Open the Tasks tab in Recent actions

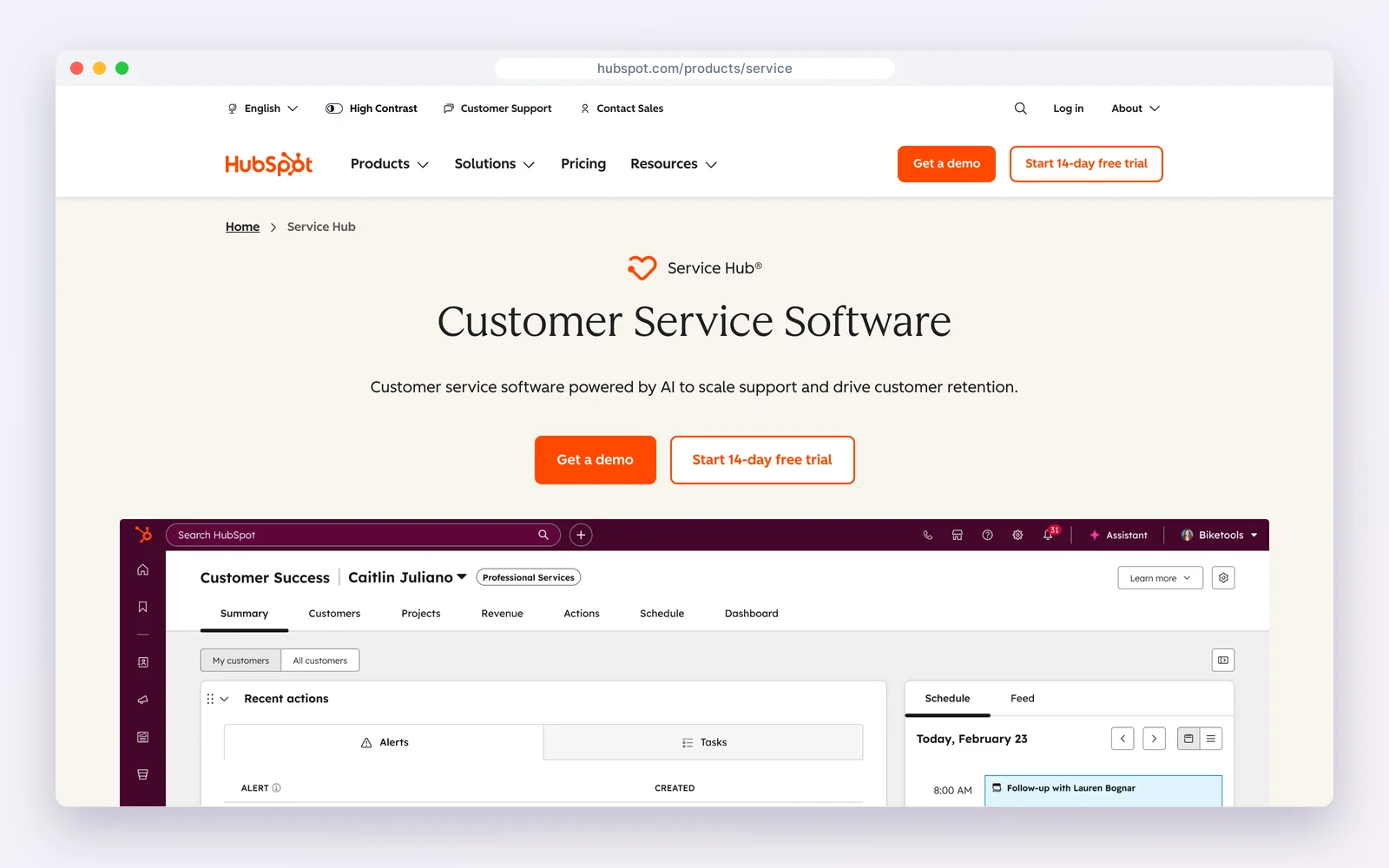(x=703, y=742)
